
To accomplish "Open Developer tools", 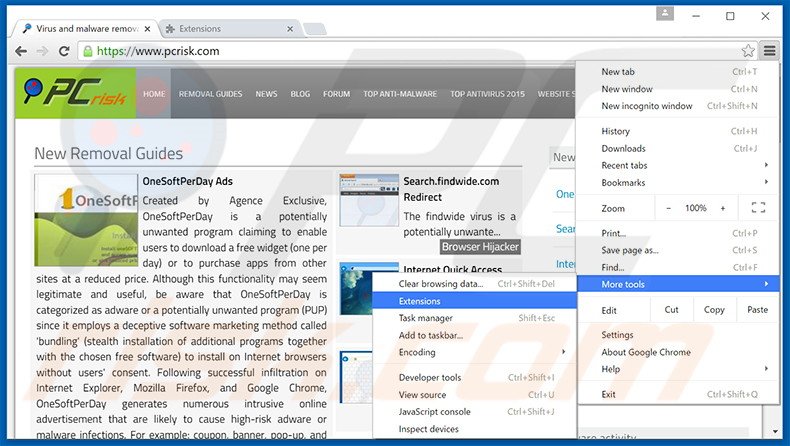I will [x=475, y=378].
